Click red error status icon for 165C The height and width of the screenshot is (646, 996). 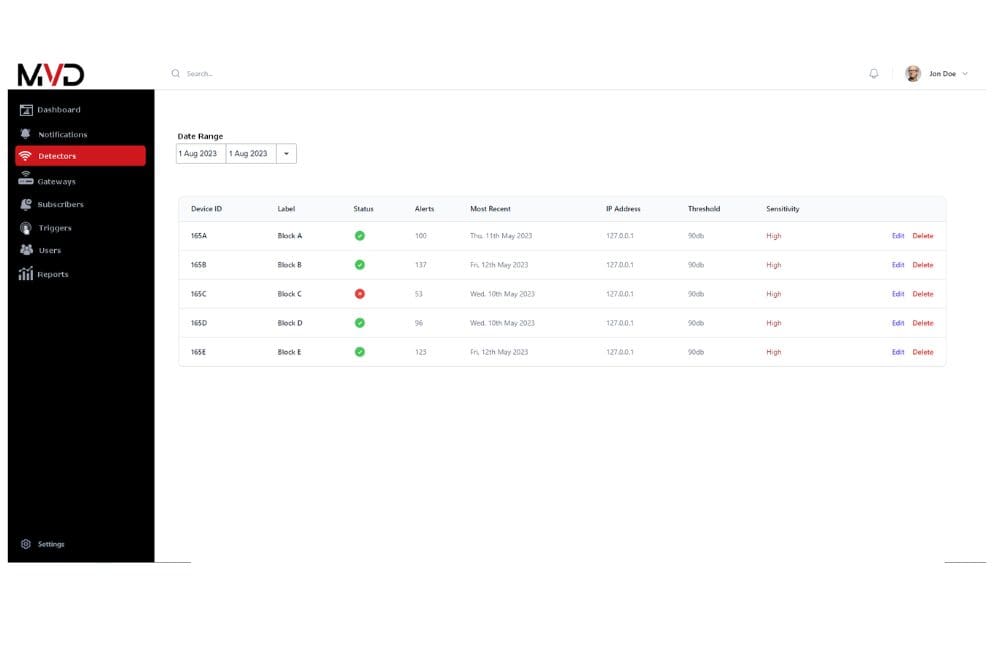click(x=360, y=294)
